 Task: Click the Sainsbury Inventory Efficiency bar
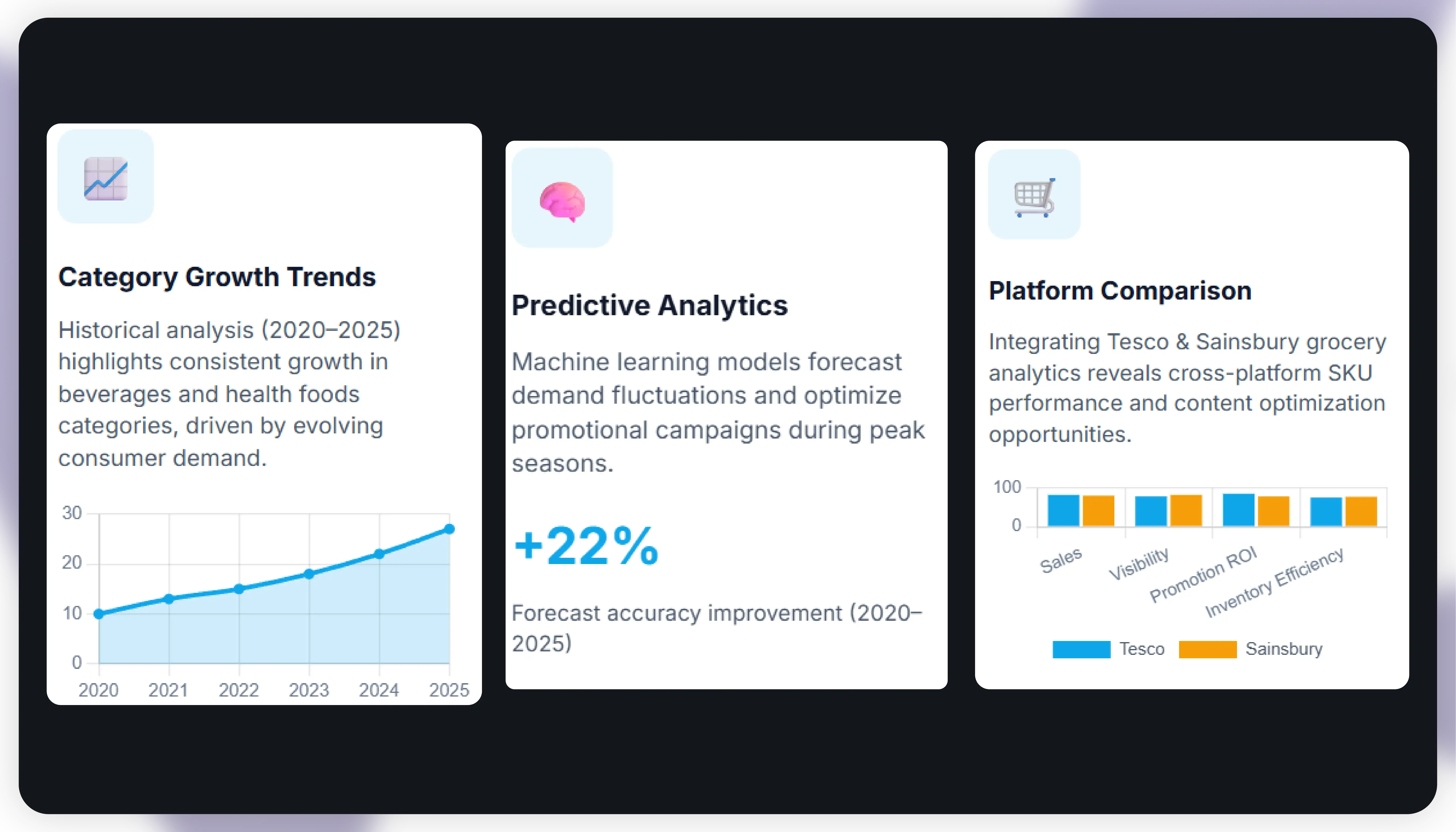click(1361, 512)
